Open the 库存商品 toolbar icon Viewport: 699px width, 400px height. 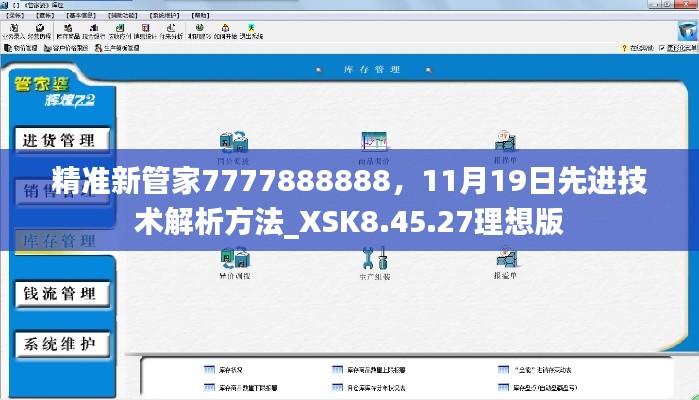click(x=68, y=31)
